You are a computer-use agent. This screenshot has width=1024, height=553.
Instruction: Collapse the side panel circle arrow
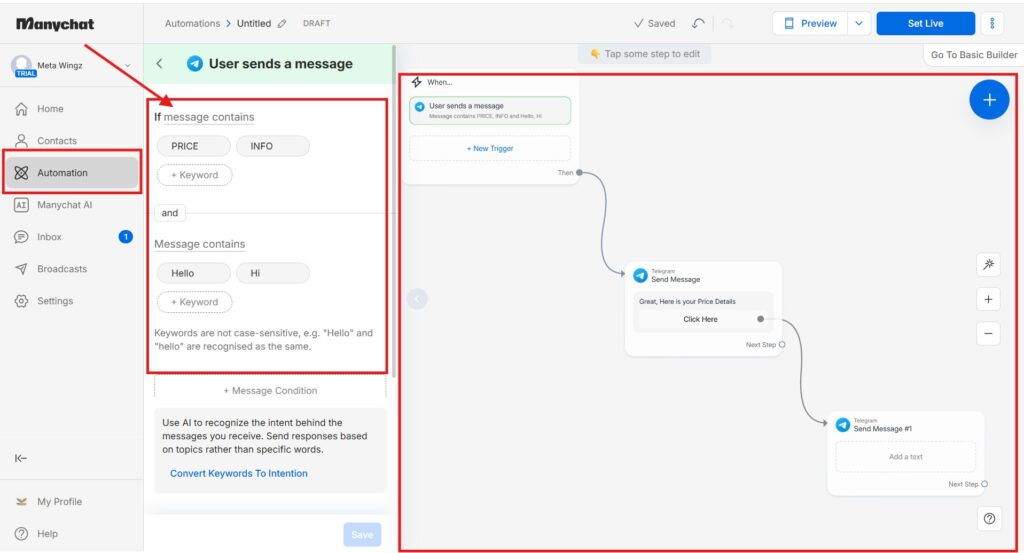pos(417,299)
